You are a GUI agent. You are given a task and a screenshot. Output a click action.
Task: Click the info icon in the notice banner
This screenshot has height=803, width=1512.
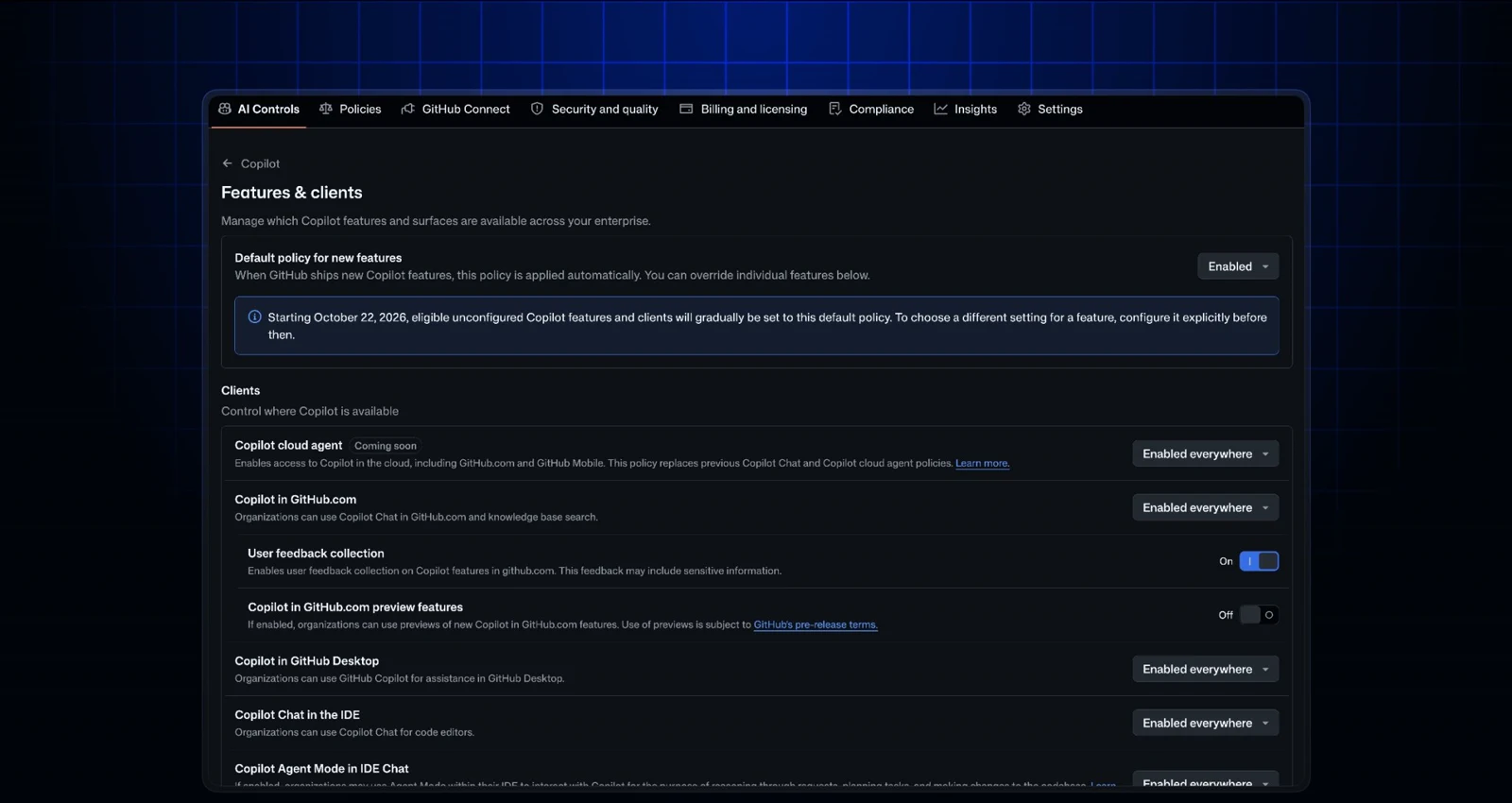coord(254,317)
